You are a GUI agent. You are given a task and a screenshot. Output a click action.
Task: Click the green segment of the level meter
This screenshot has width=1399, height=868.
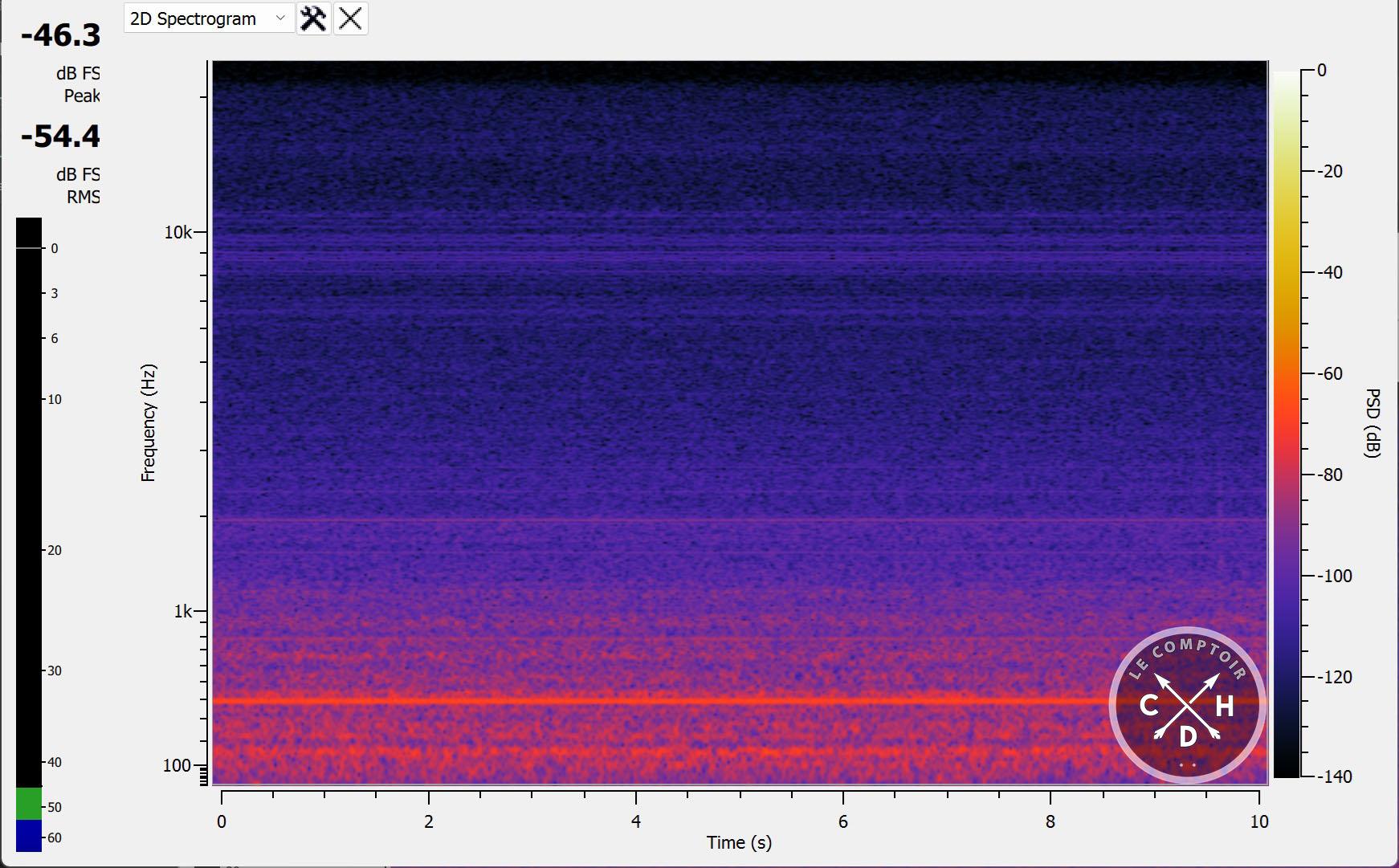[x=29, y=803]
